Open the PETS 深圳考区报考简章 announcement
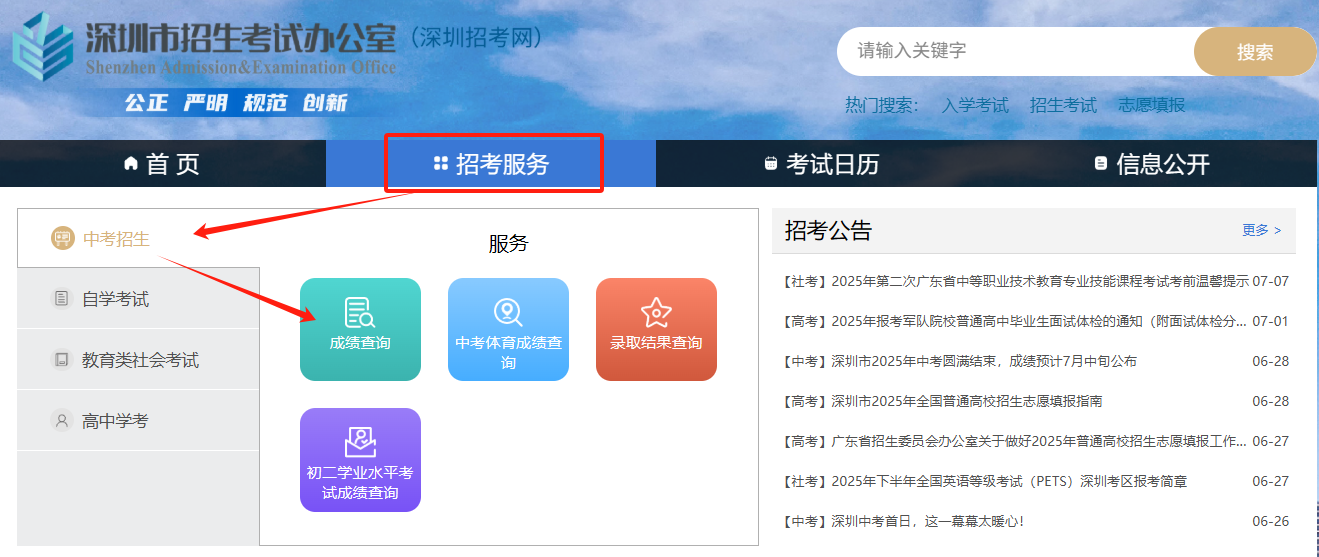 coord(1010,481)
